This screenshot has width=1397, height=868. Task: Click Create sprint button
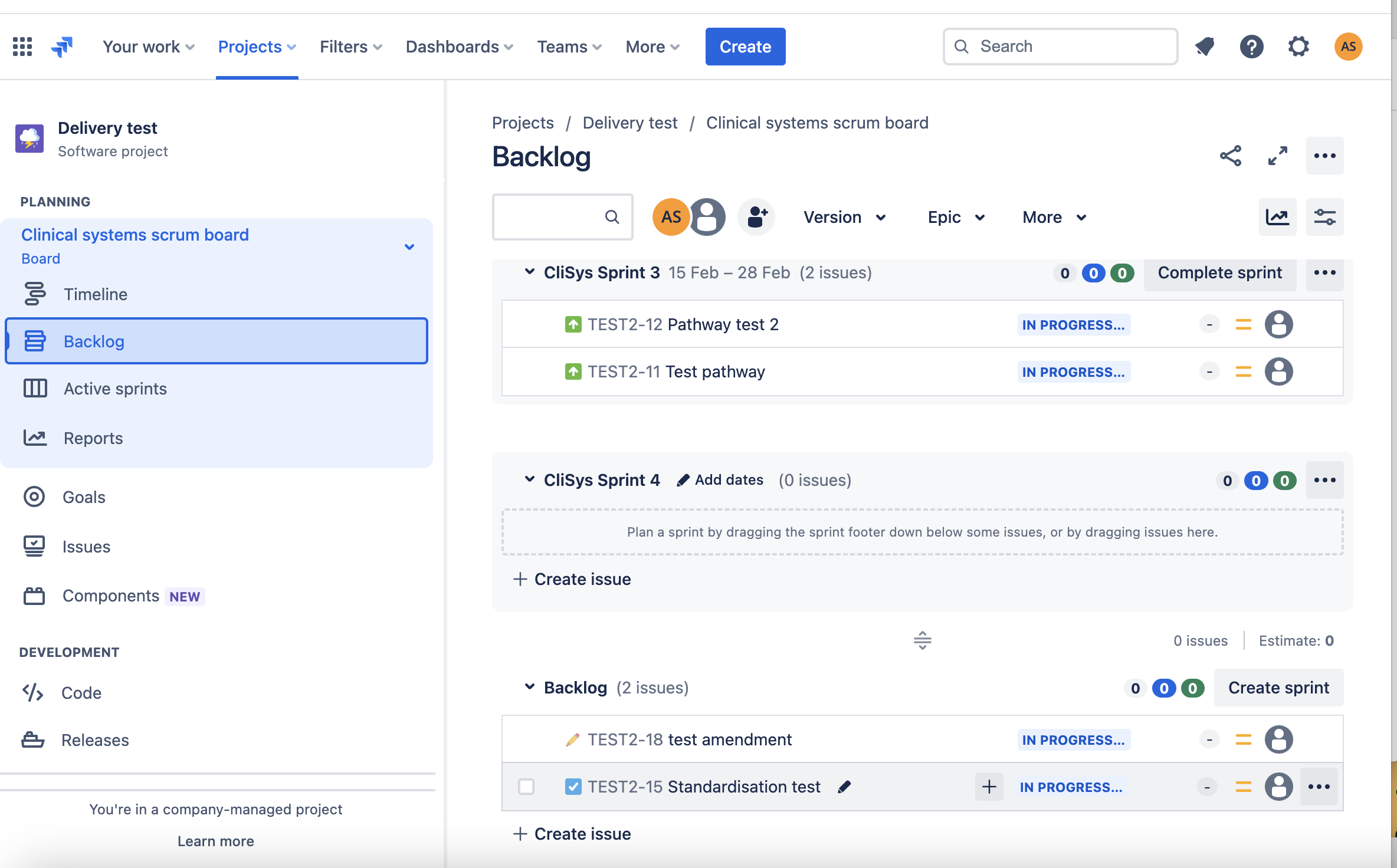click(1278, 688)
